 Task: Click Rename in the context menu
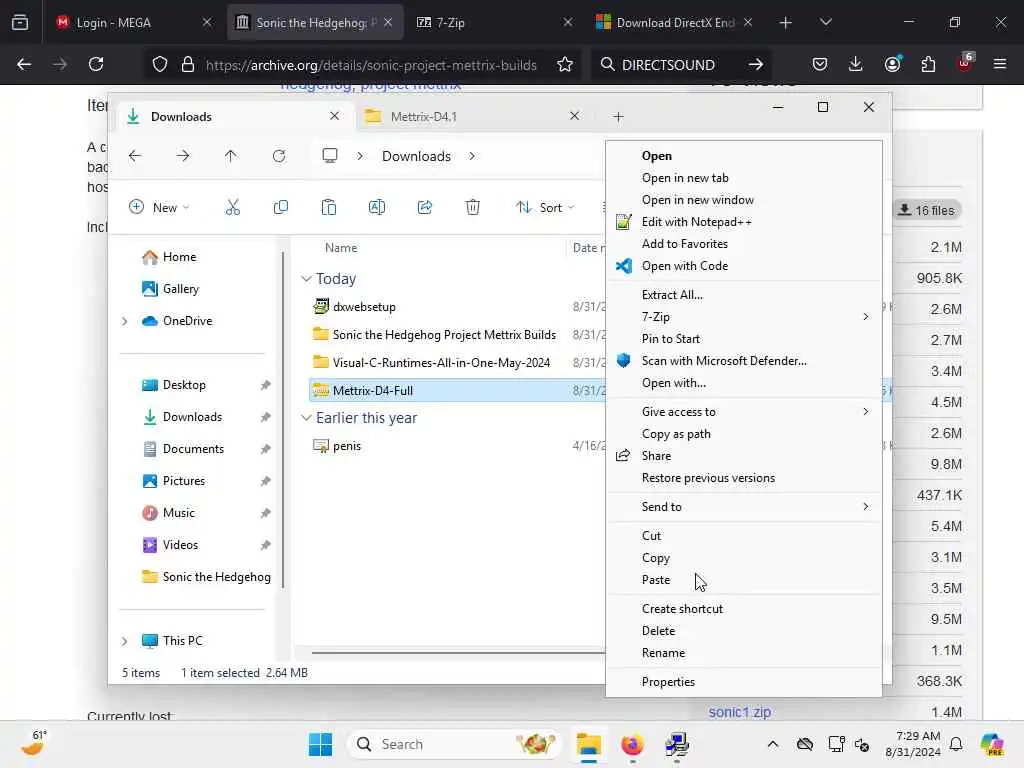(744, 653)
